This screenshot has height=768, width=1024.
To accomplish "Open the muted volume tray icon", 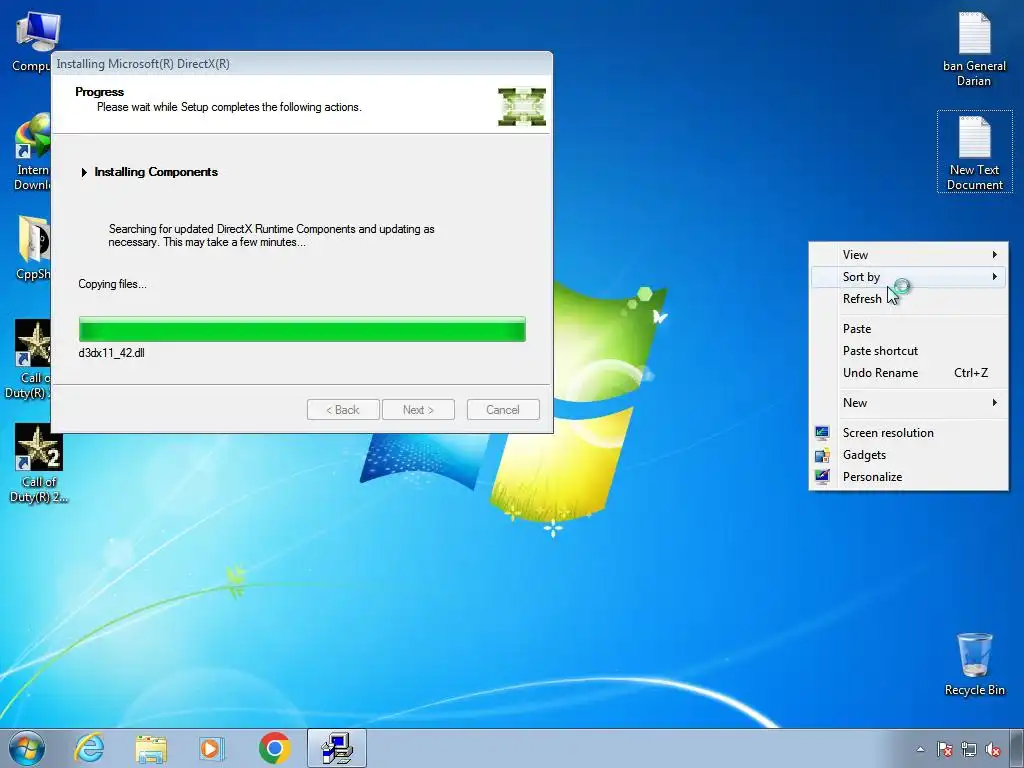I will (x=993, y=750).
